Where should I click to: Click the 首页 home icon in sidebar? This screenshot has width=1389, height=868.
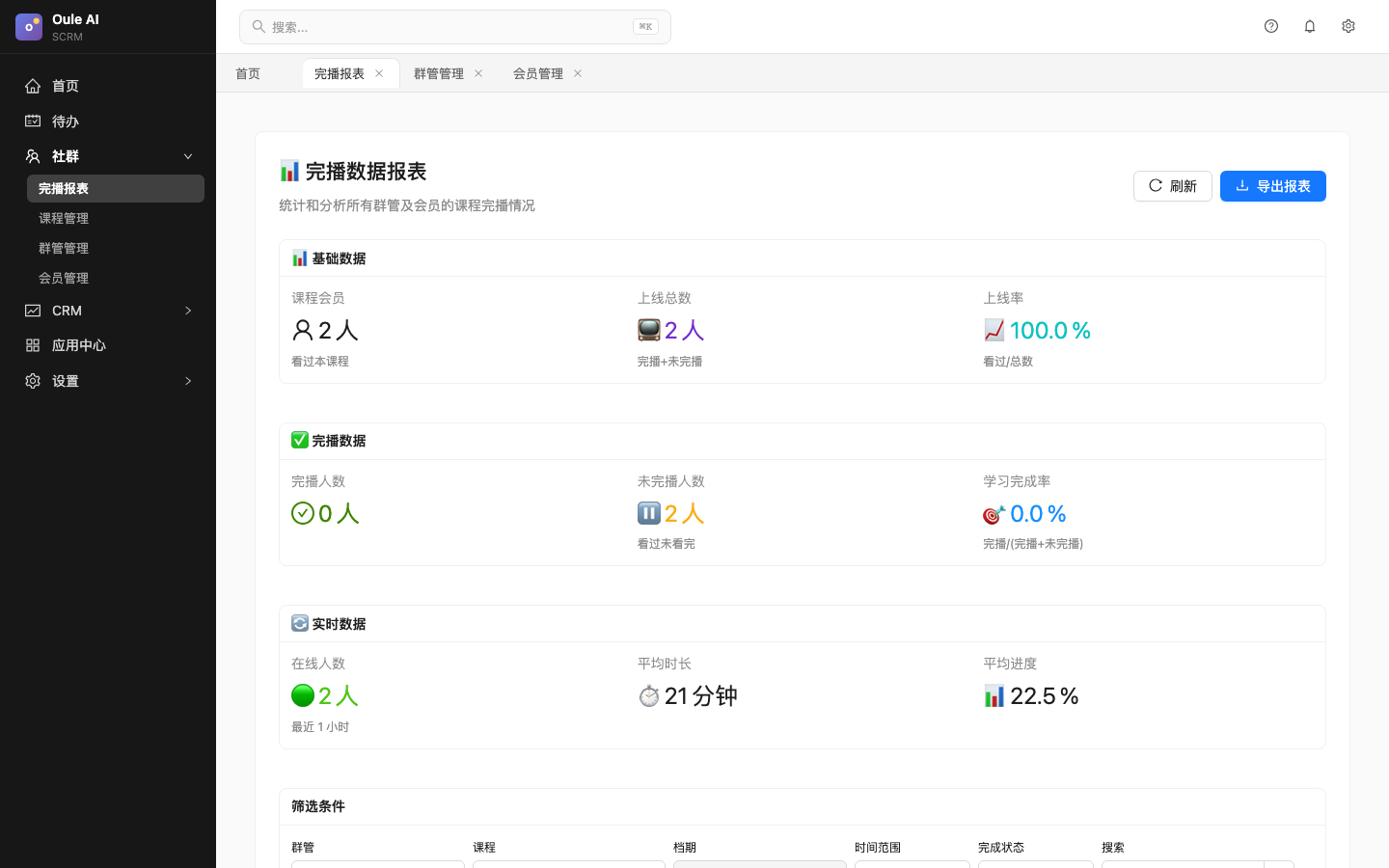(x=33, y=86)
